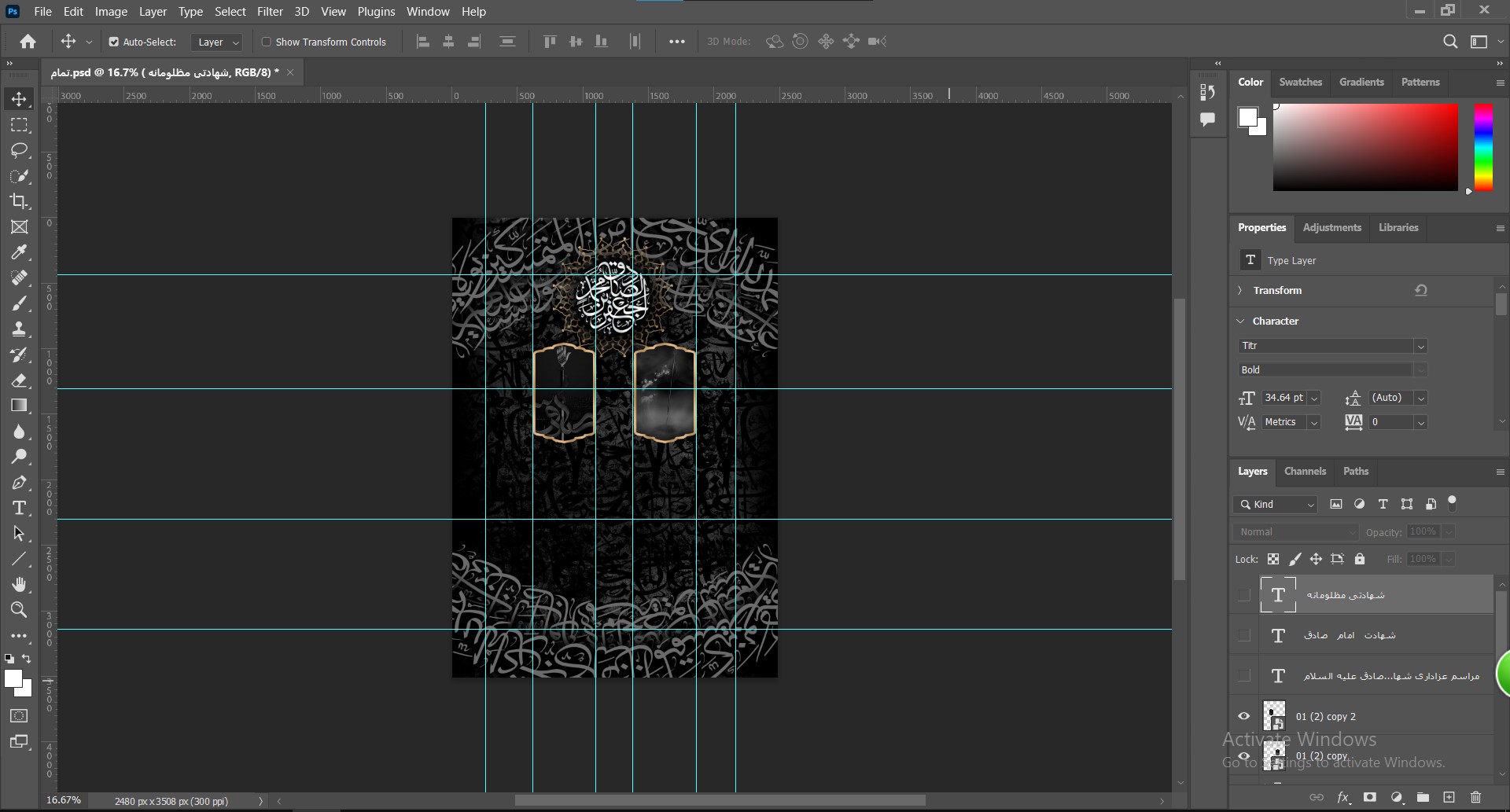Open the Titr font family dropdown
The image size is (1510, 812).
click(x=1420, y=346)
